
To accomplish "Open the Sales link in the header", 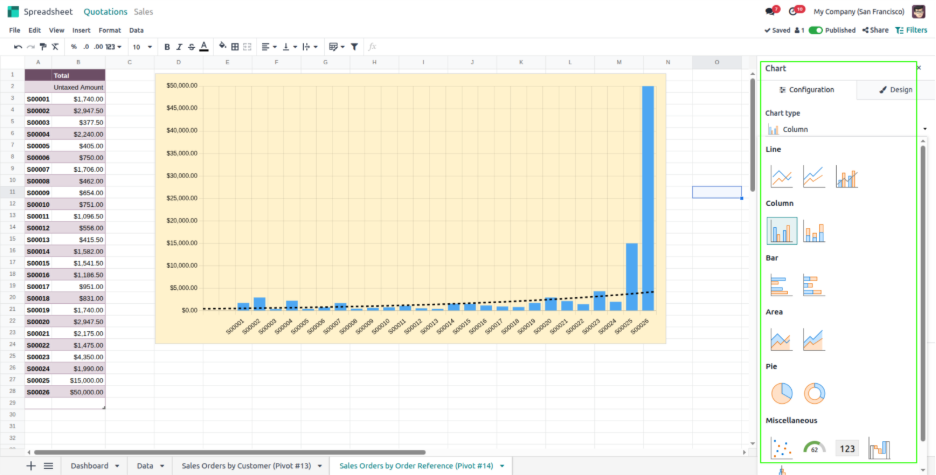I will pyautogui.click(x=143, y=11).
